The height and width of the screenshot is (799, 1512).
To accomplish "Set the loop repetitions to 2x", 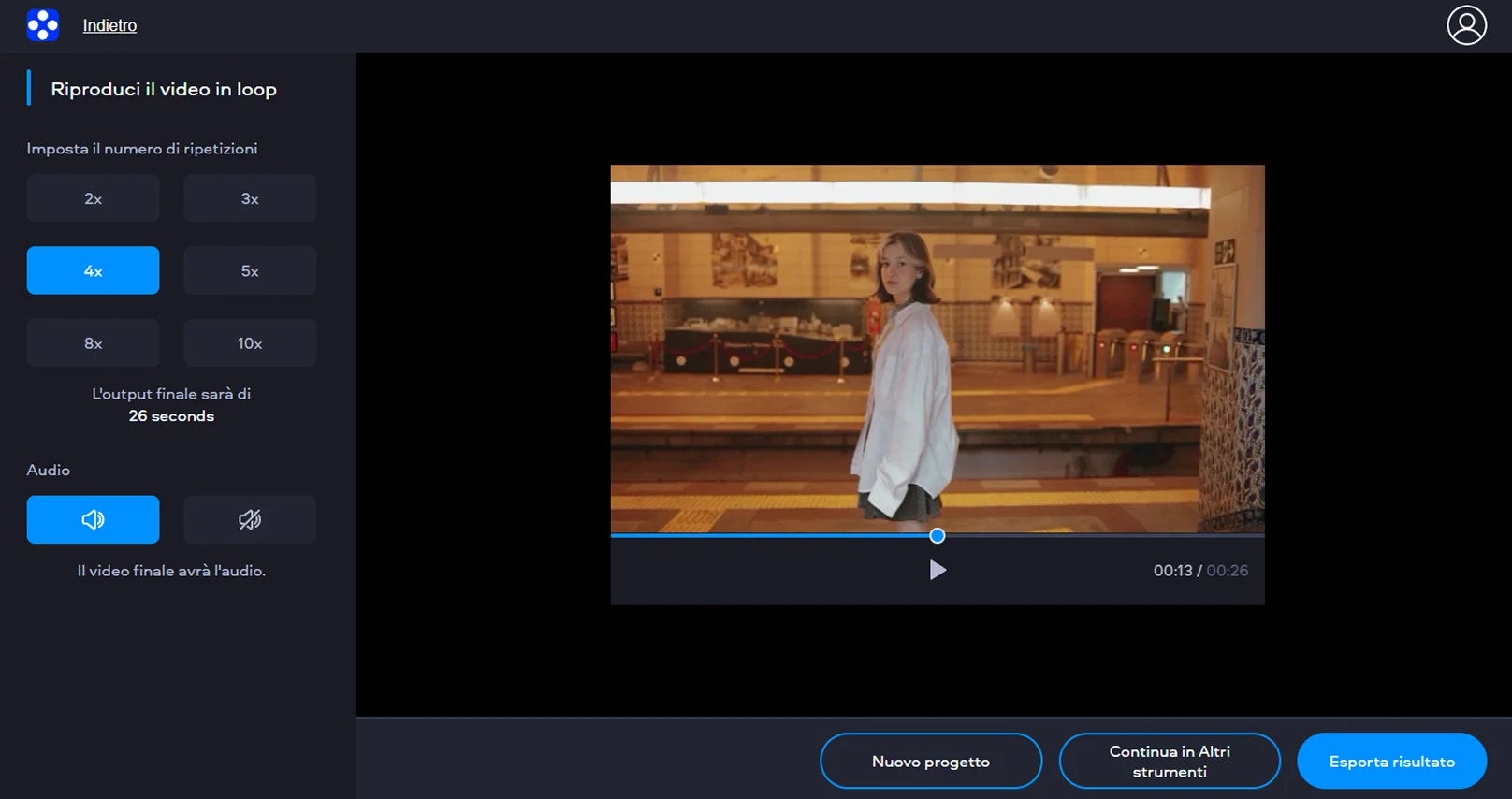I will (x=93, y=198).
